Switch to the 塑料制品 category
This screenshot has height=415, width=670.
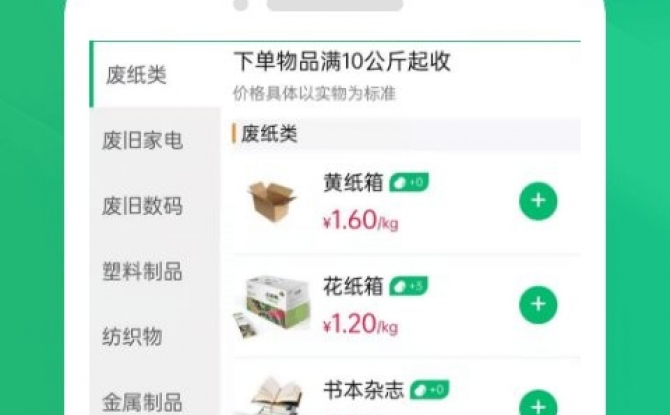pos(143,271)
